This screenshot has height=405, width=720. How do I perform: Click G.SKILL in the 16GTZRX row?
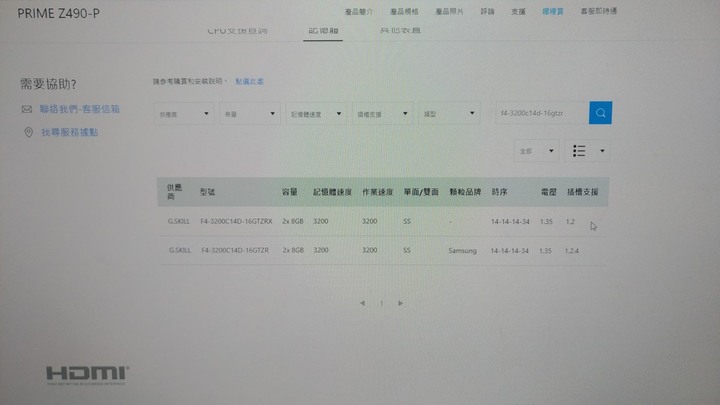point(179,221)
